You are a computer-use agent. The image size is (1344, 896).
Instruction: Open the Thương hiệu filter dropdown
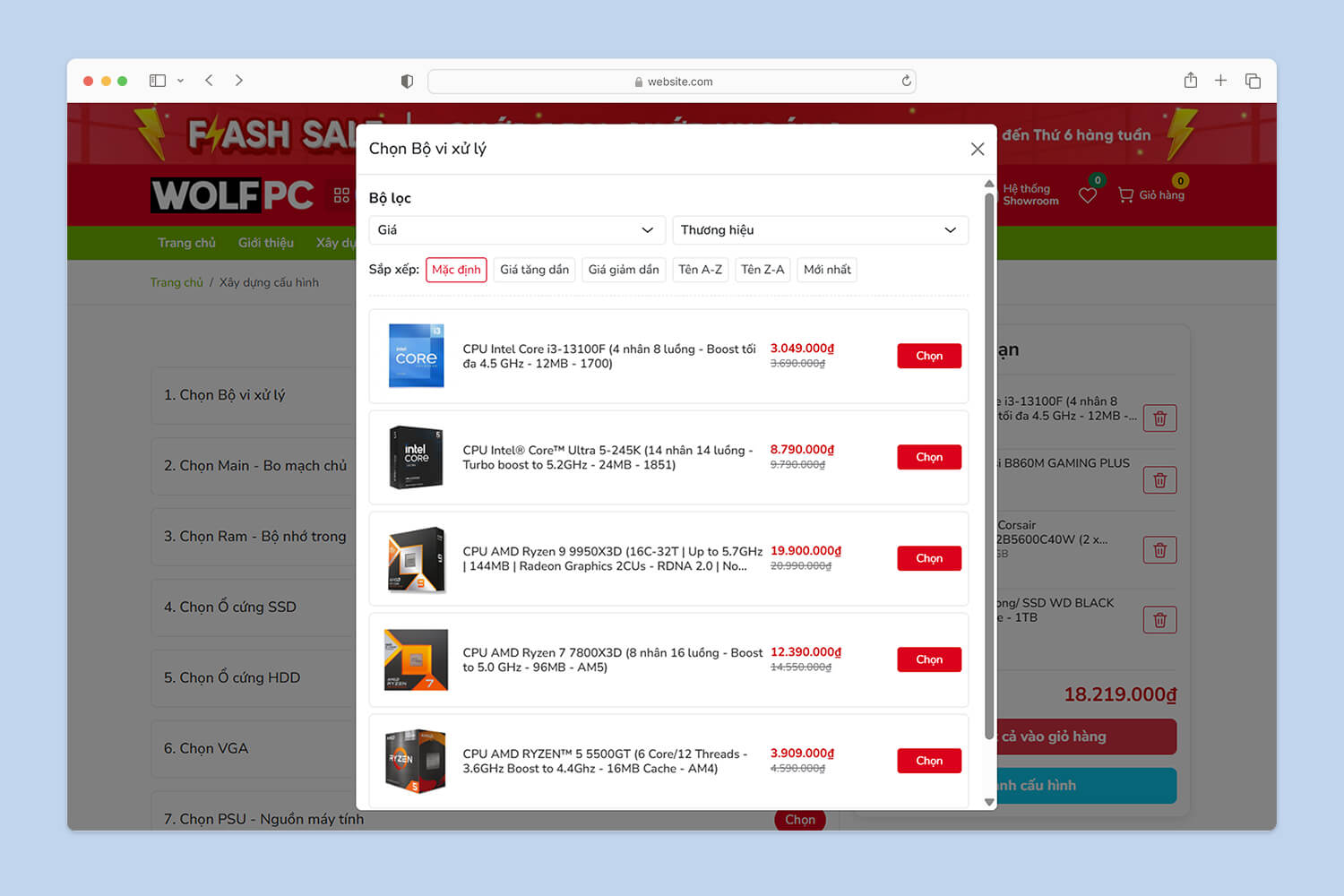(x=820, y=230)
